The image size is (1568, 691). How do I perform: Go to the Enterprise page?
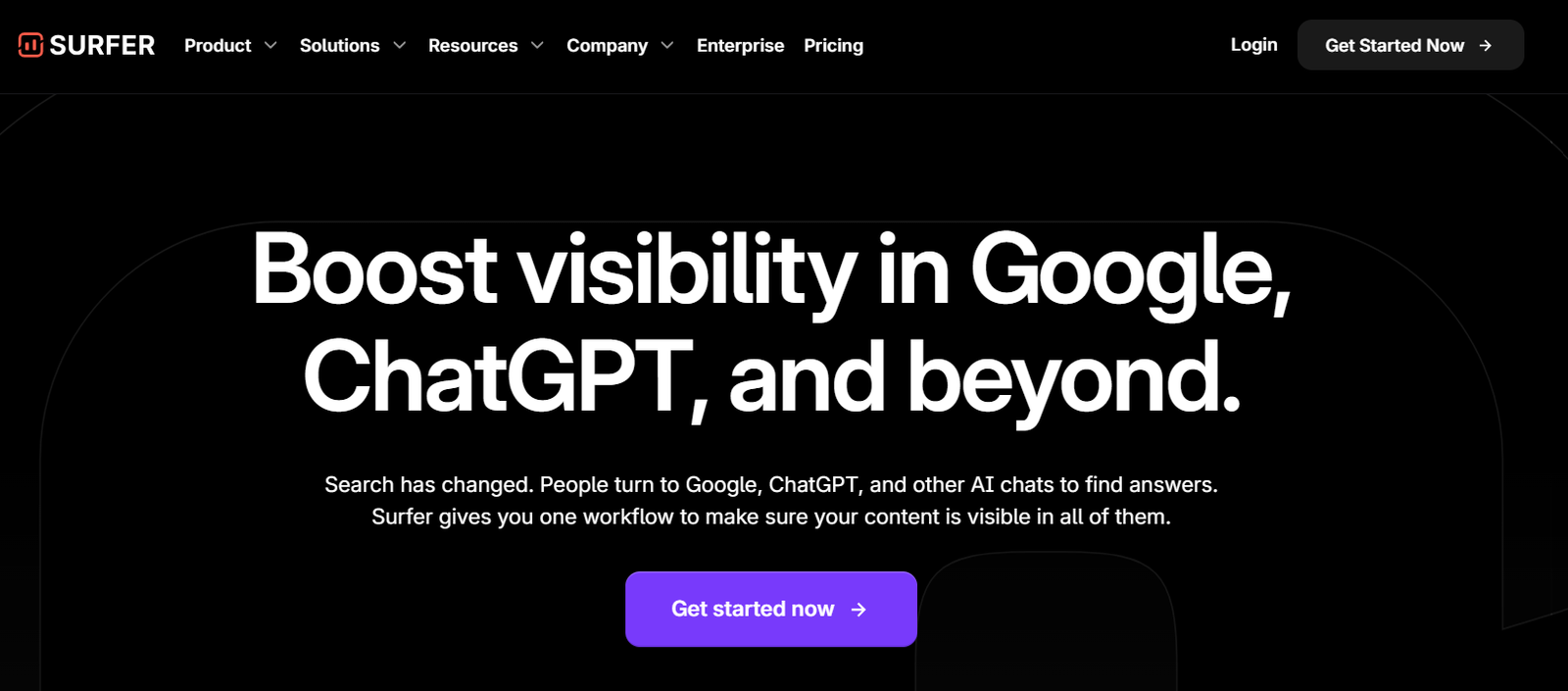pyautogui.click(x=740, y=45)
